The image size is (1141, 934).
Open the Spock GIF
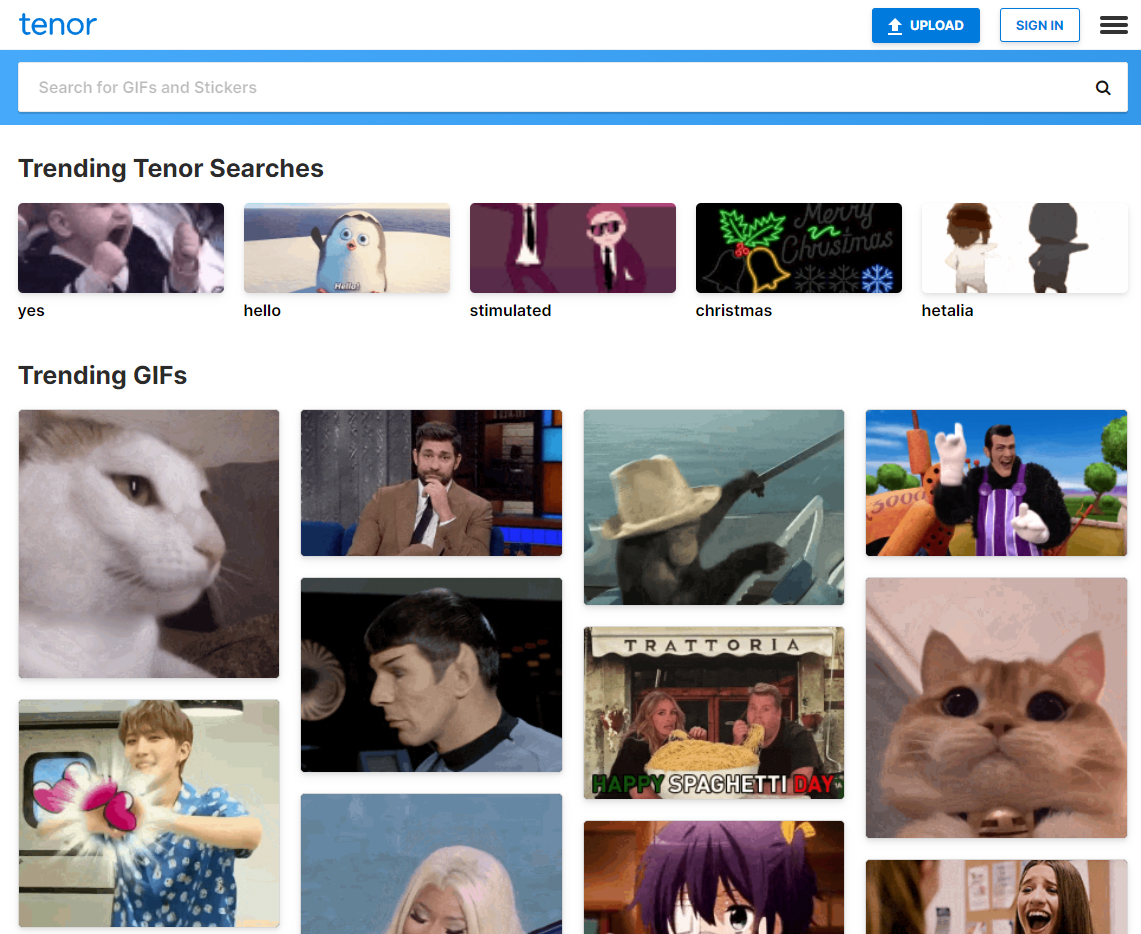(x=432, y=675)
